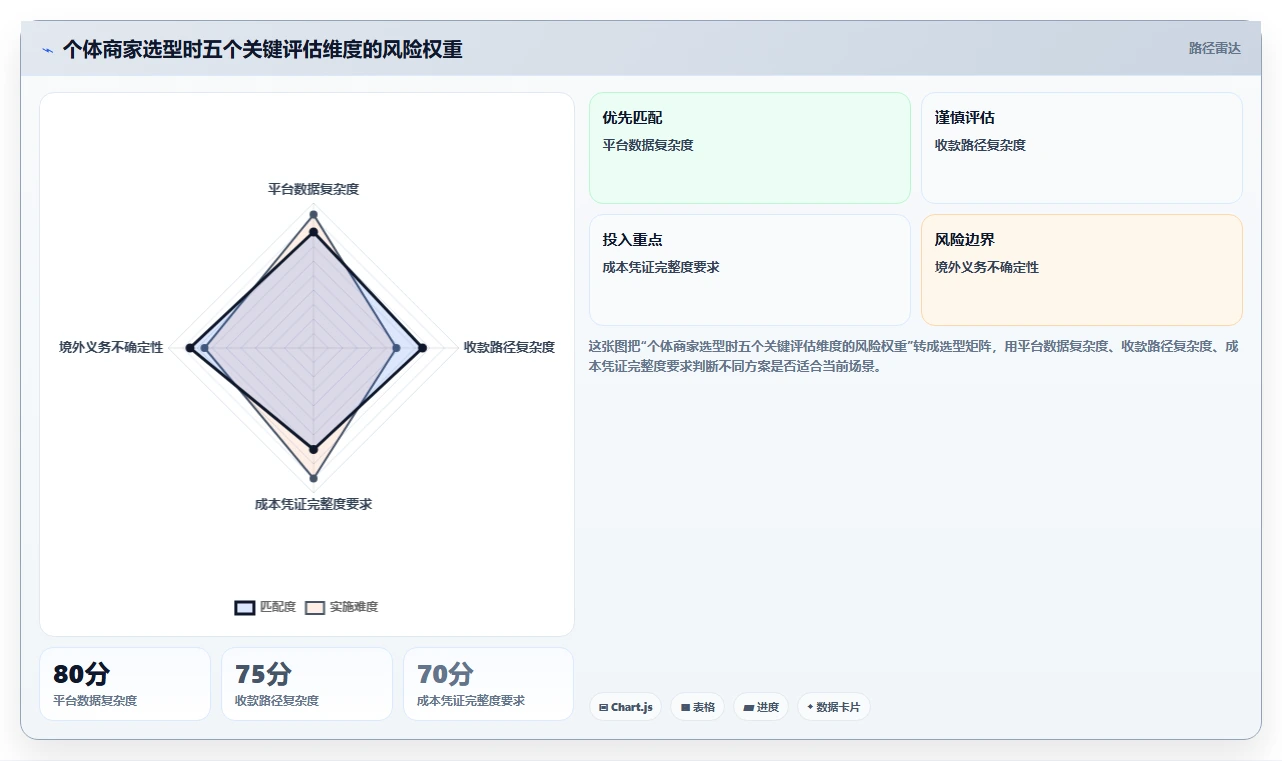Screen dimensions: 1282x761
Task: Click the 75分 score card
Action: [x=307, y=684]
